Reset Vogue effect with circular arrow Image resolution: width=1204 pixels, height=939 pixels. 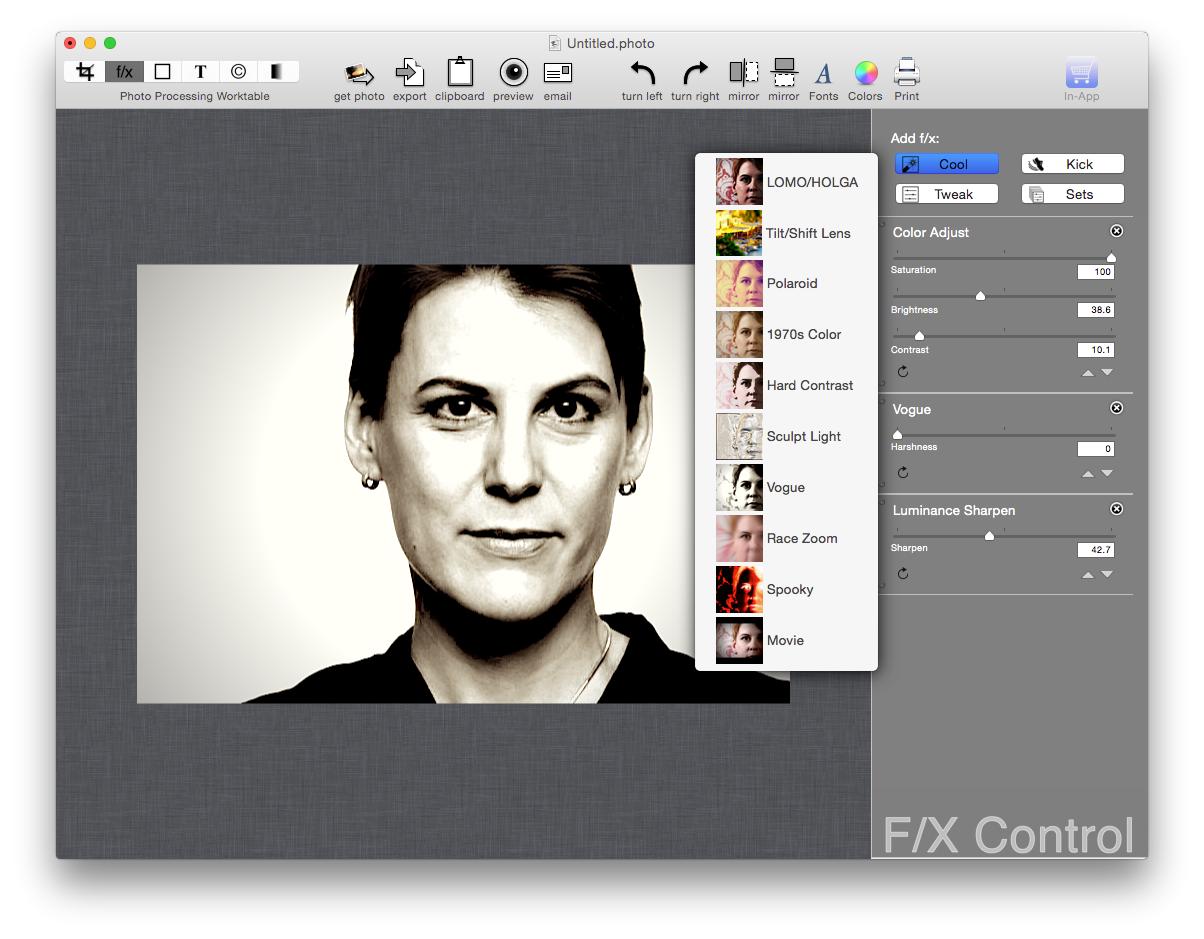903,473
